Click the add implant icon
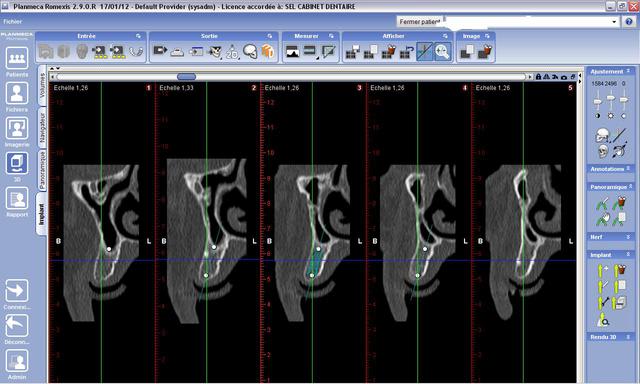This screenshot has width=640, height=384. [602, 270]
